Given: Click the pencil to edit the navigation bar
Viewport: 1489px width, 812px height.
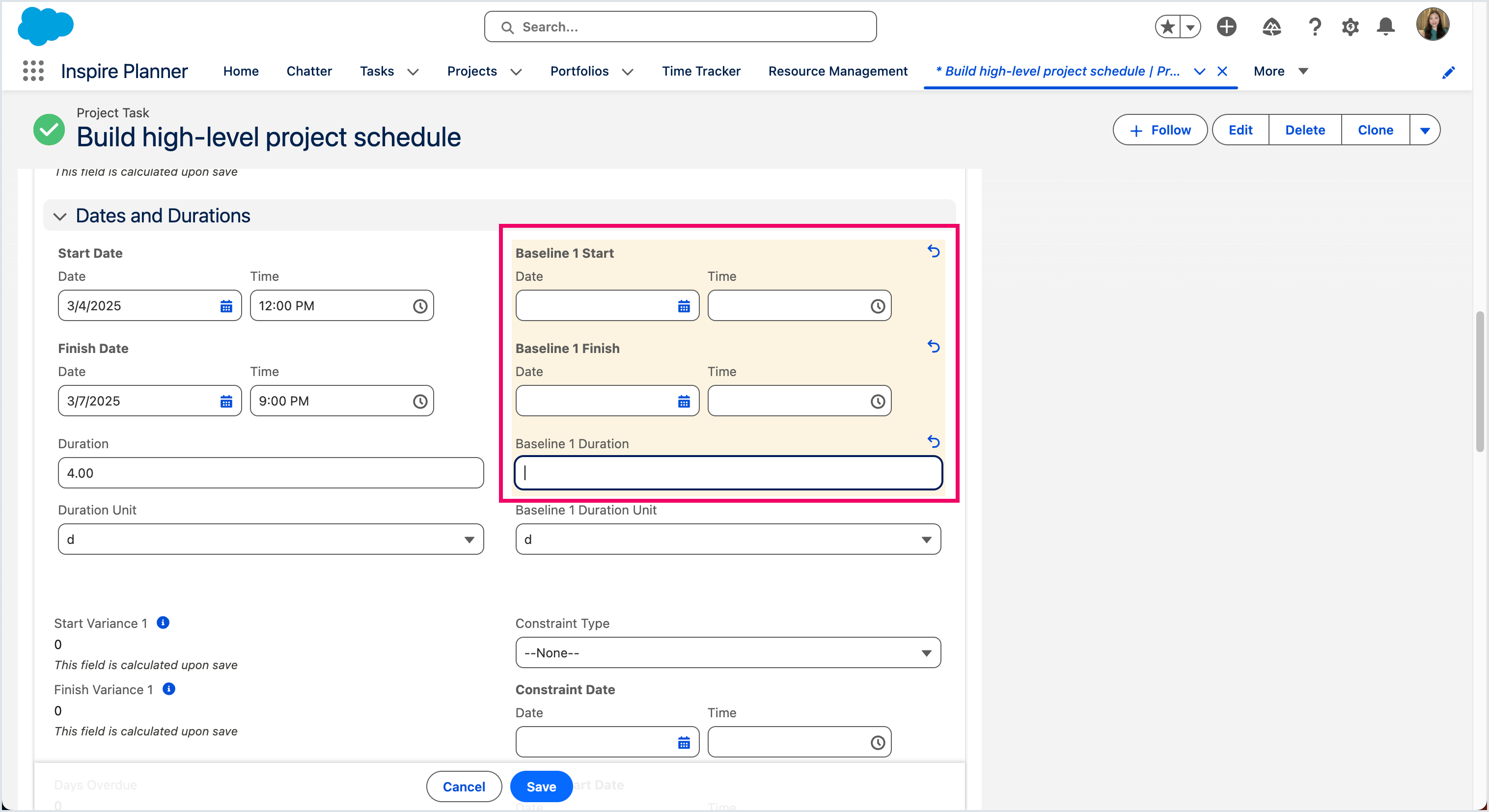Looking at the screenshot, I should pyautogui.click(x=1449, y=72).
